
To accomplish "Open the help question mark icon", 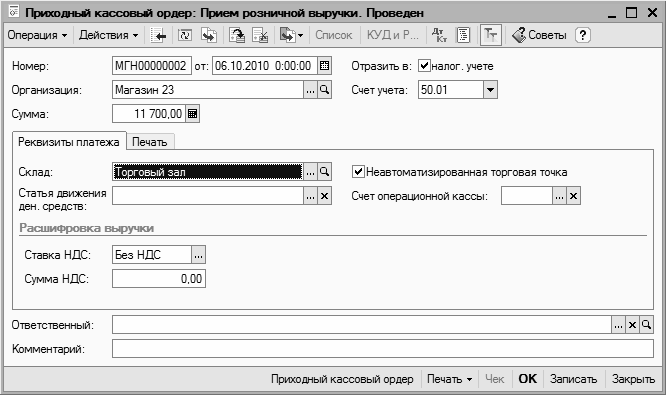I will click(583, 35).
